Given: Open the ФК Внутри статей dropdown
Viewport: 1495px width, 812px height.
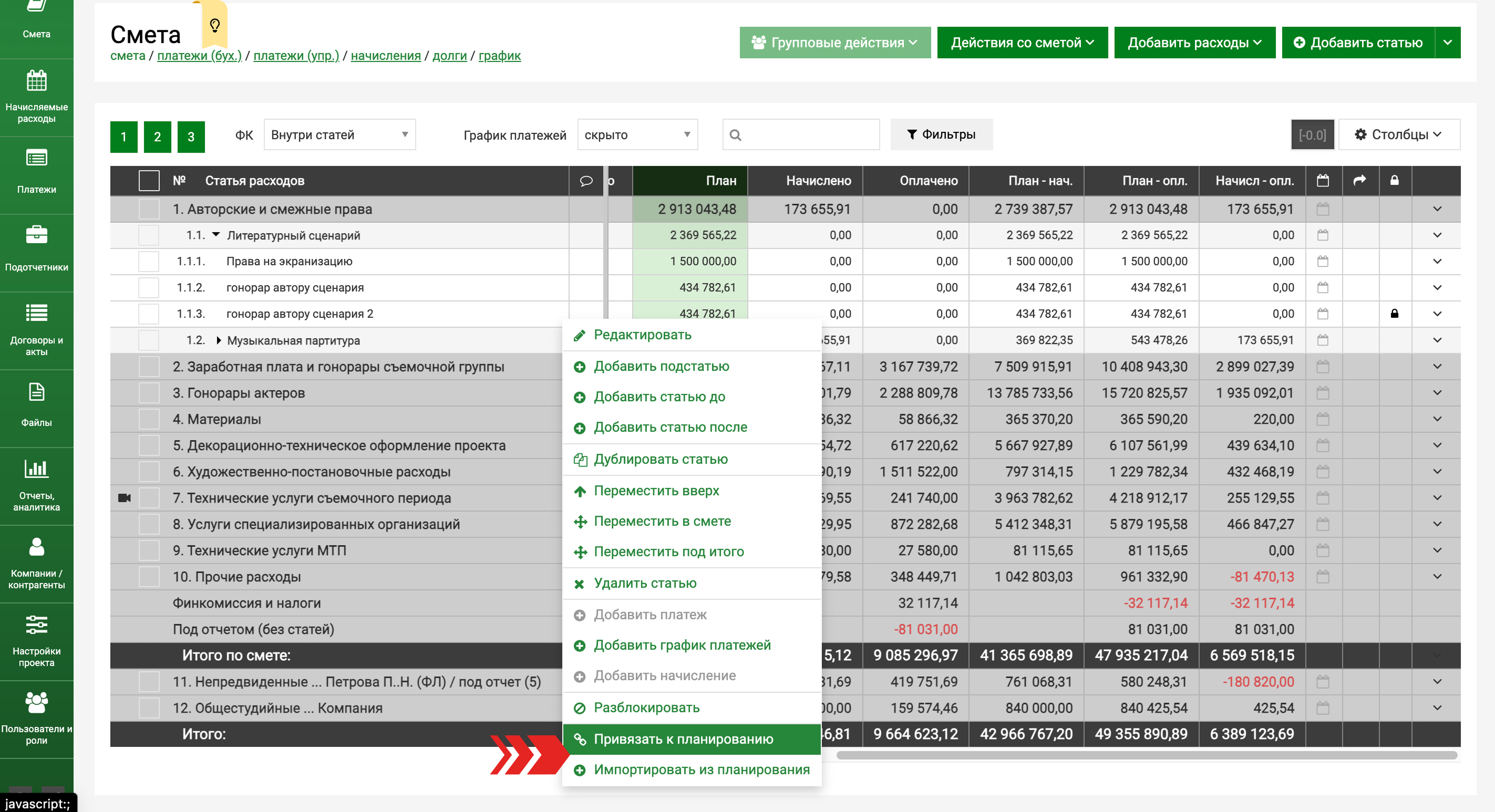Looking at the screenshot, I should pyautogui.click(x=339, y=134).
